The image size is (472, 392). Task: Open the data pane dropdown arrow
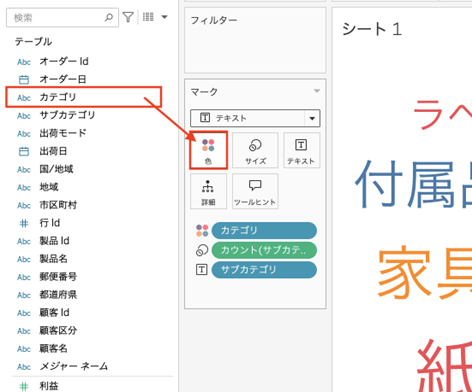point(164,17)
